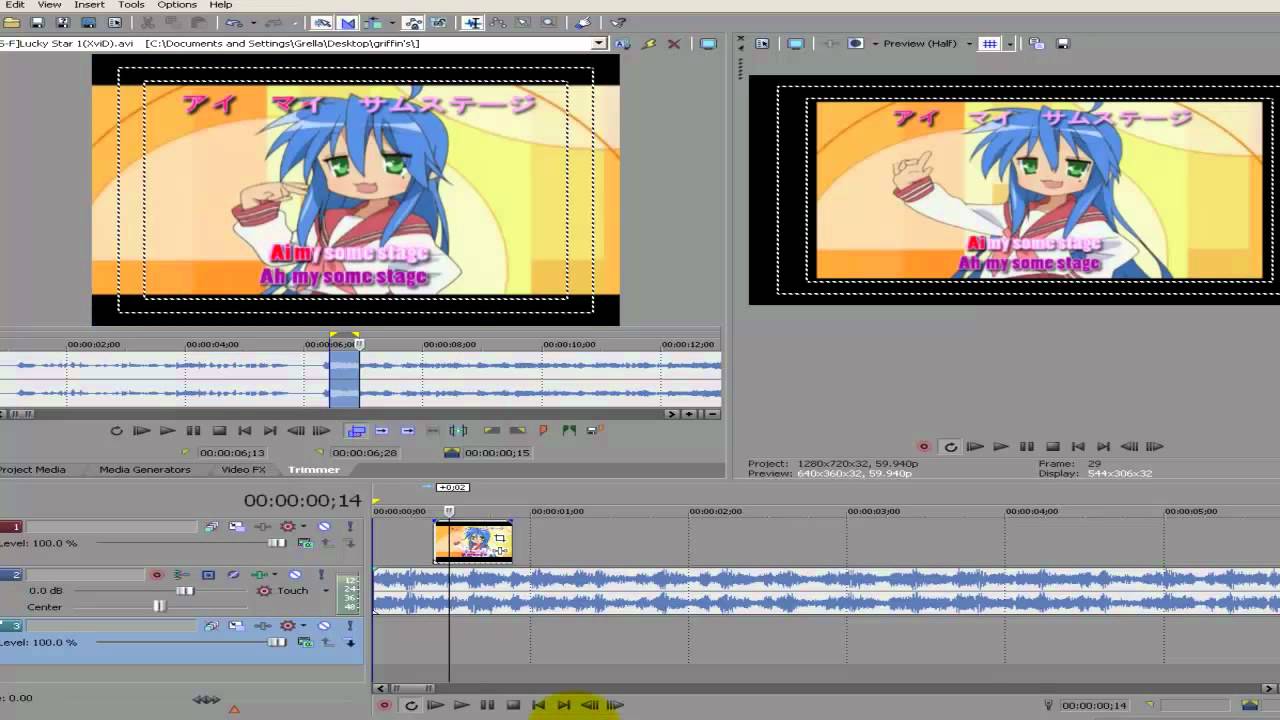
Task: Click the What's This Help icon
Action: tap(617, 22)
